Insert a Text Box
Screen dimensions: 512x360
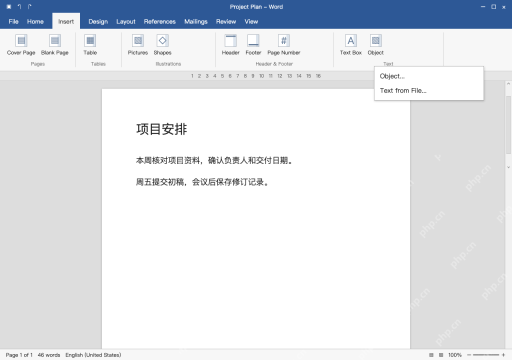[351, 45]
